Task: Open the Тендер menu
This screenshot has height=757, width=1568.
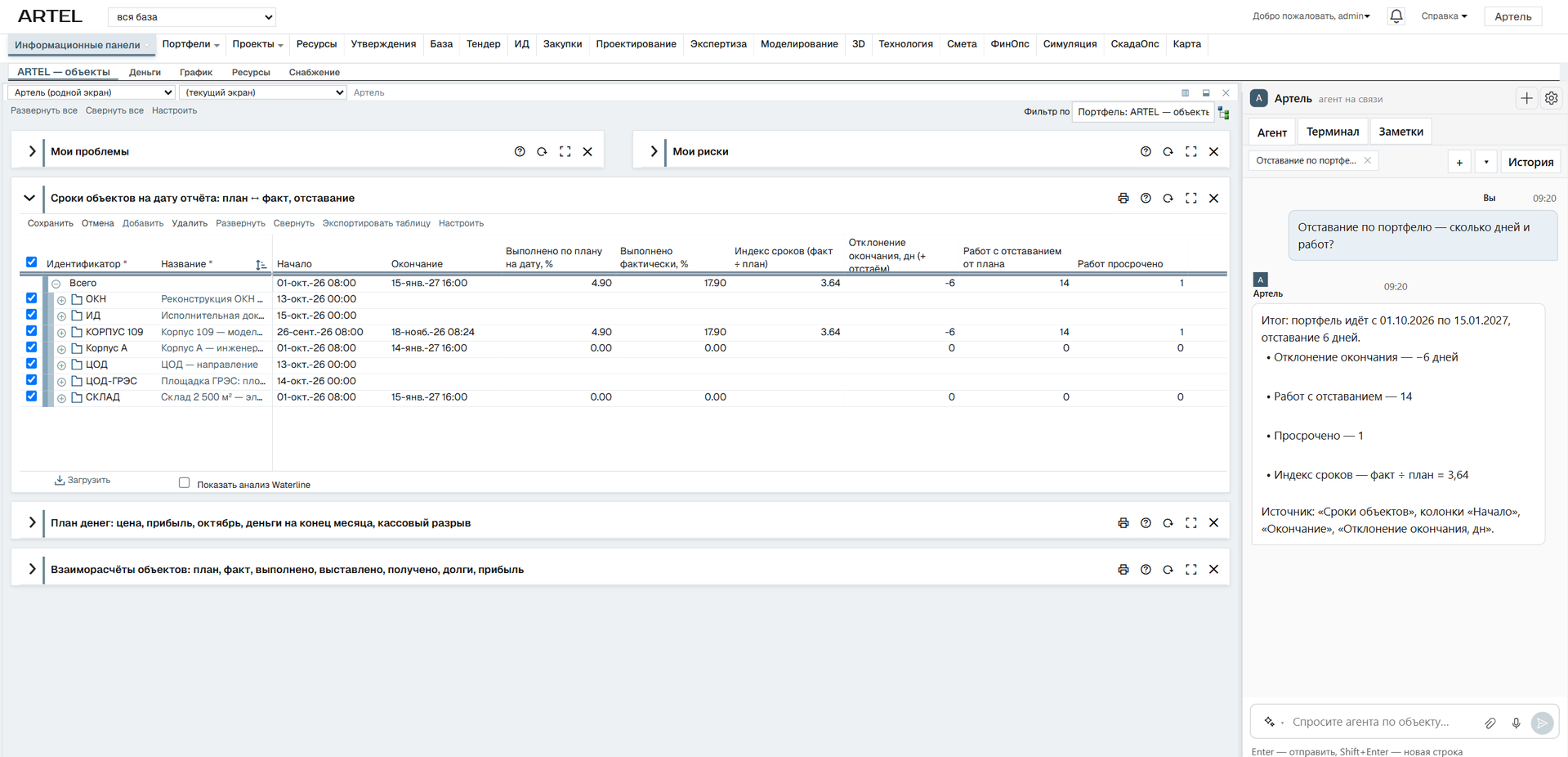Action: coord(483,44)
